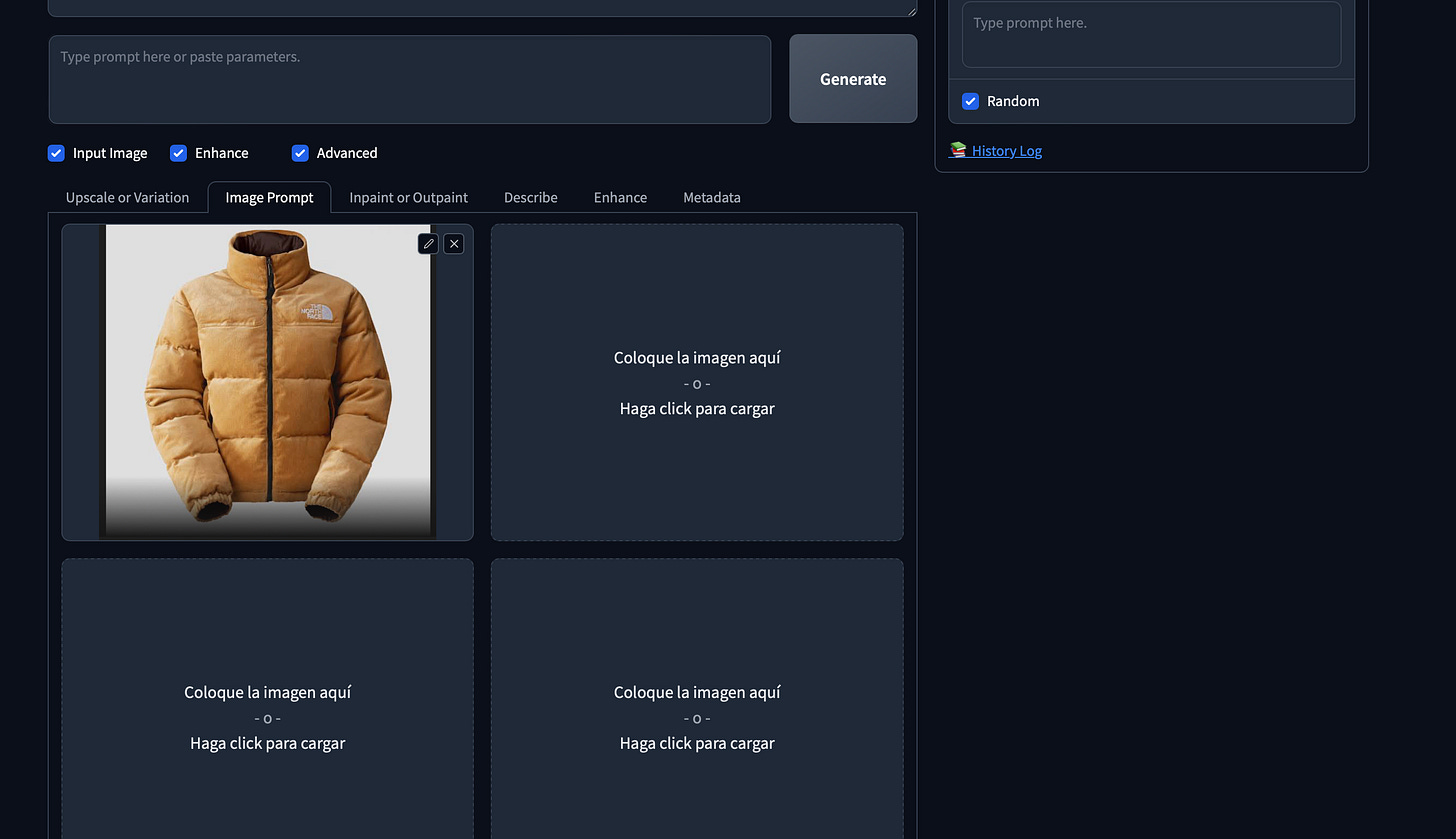The height and width of the screenshot is (839, 1456).
Task: Click the empty upload slot beside jacket image
Action: coord(697,382)
